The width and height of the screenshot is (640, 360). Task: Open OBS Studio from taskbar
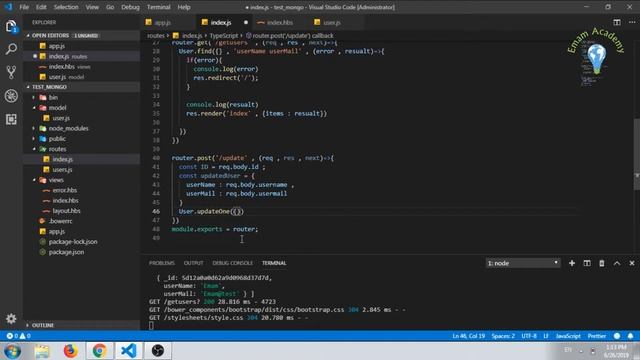[x=158, y=351]
